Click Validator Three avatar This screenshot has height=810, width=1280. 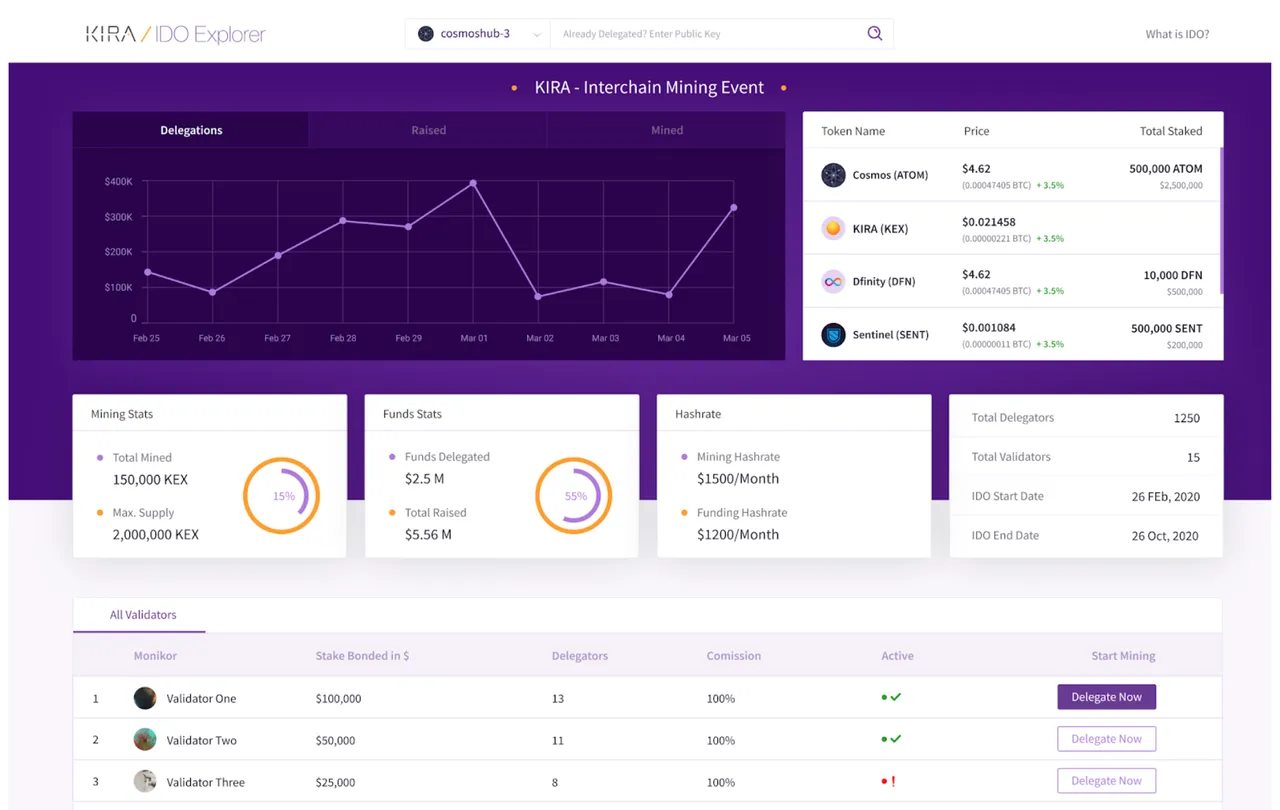(145, 782)
